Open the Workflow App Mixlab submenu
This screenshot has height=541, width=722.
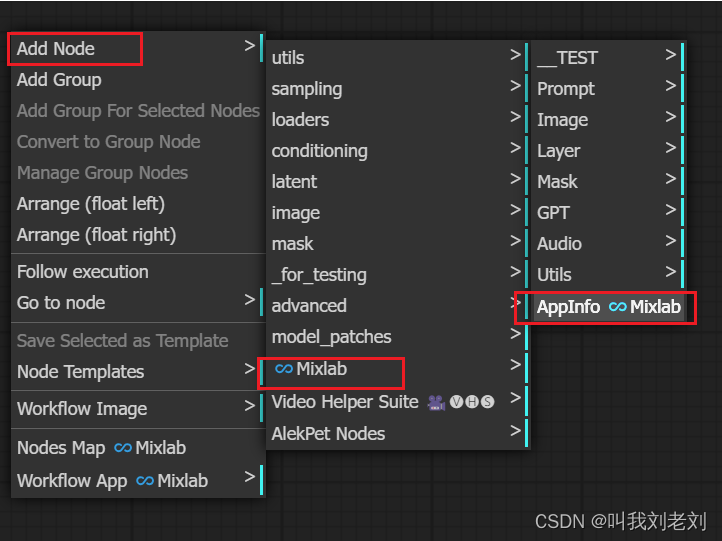pyautogui.click(x=137, y=480)
